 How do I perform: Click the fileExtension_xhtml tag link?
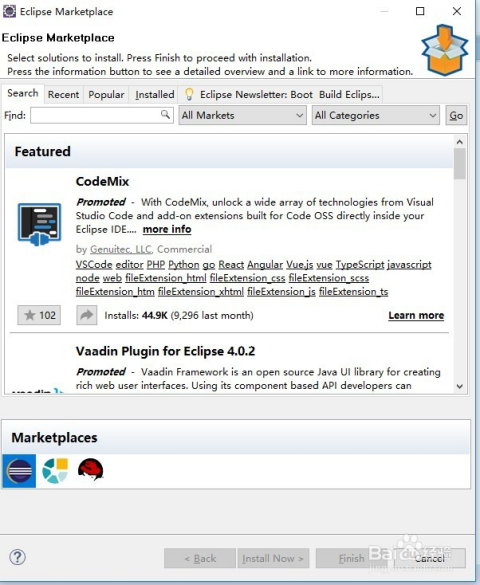tap(201, 291)
